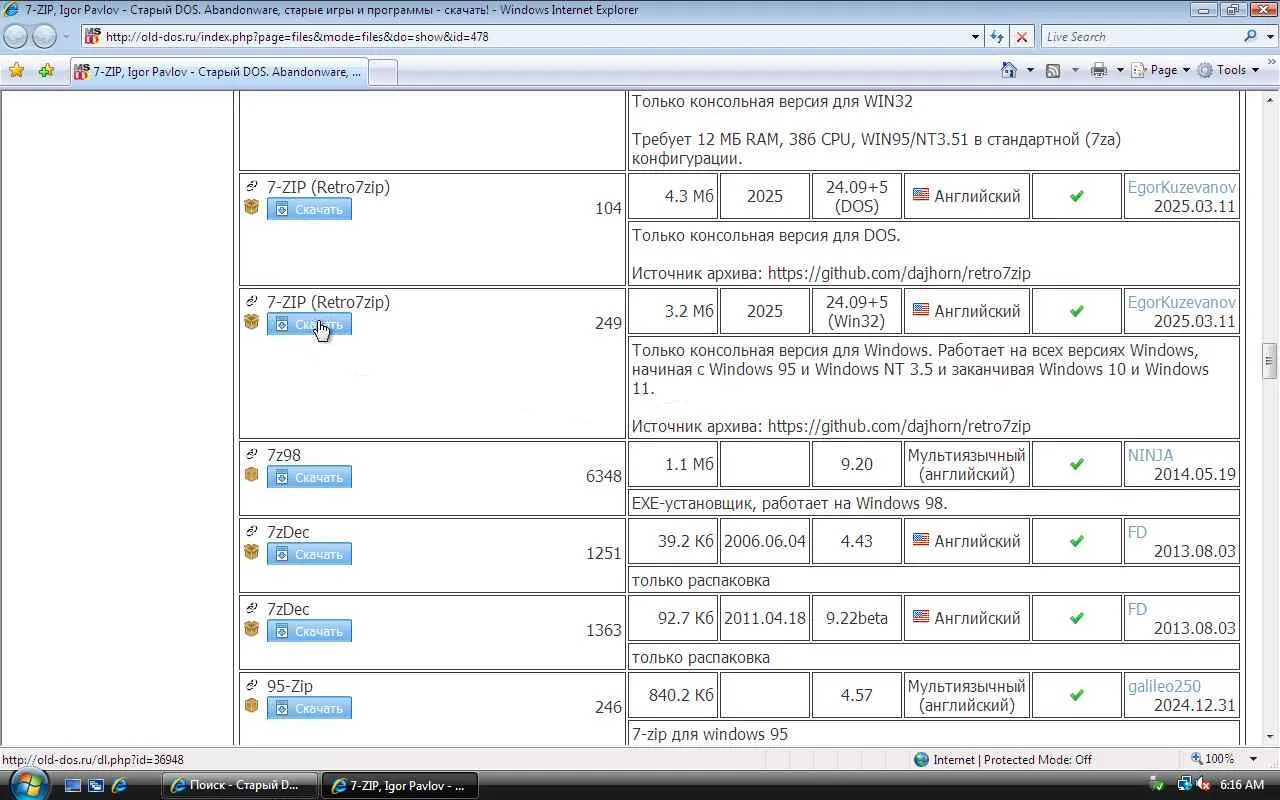Image resolution: width=1280 pixels, height=800 pixels.
Task: Open the Tools menu dropdown arrow
Action: pos(1255,70)
